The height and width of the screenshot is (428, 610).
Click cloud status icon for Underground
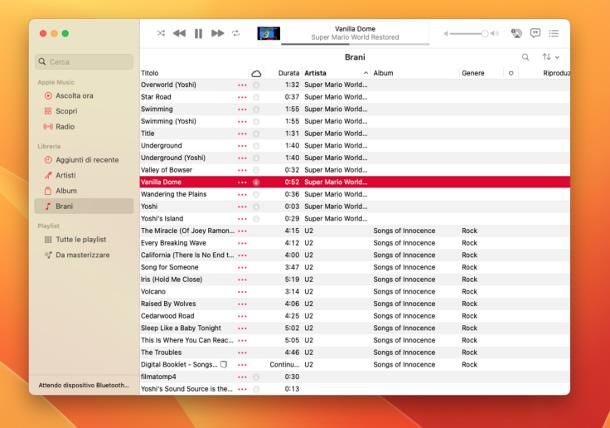pyautogui.click(x=256, y=146)
